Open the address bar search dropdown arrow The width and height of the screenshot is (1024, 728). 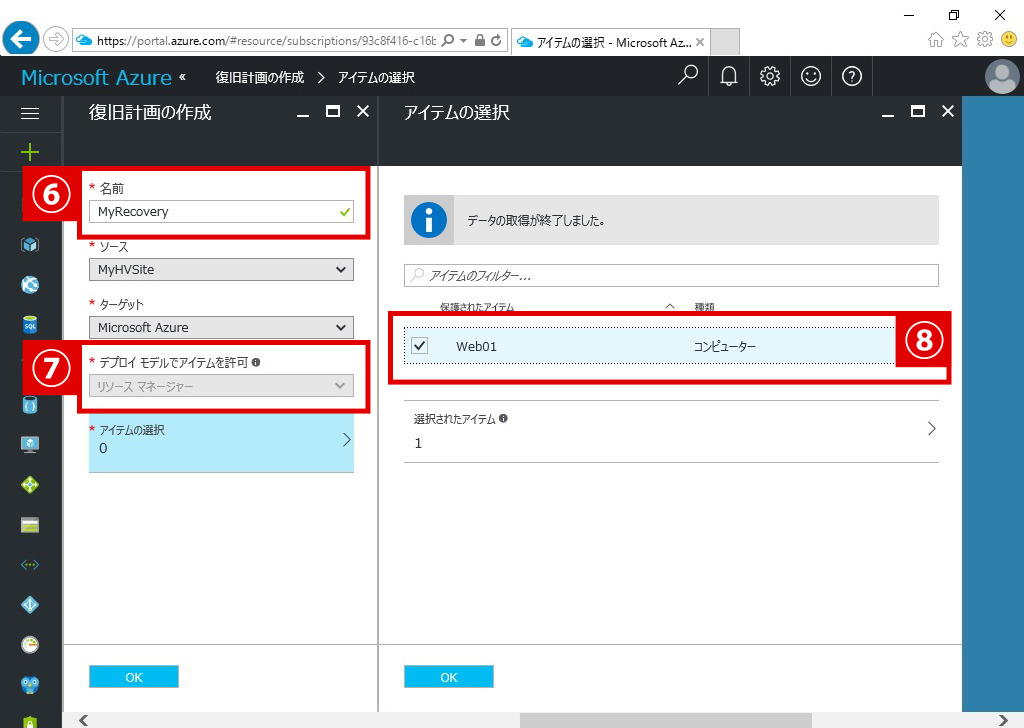coord(464,40)
